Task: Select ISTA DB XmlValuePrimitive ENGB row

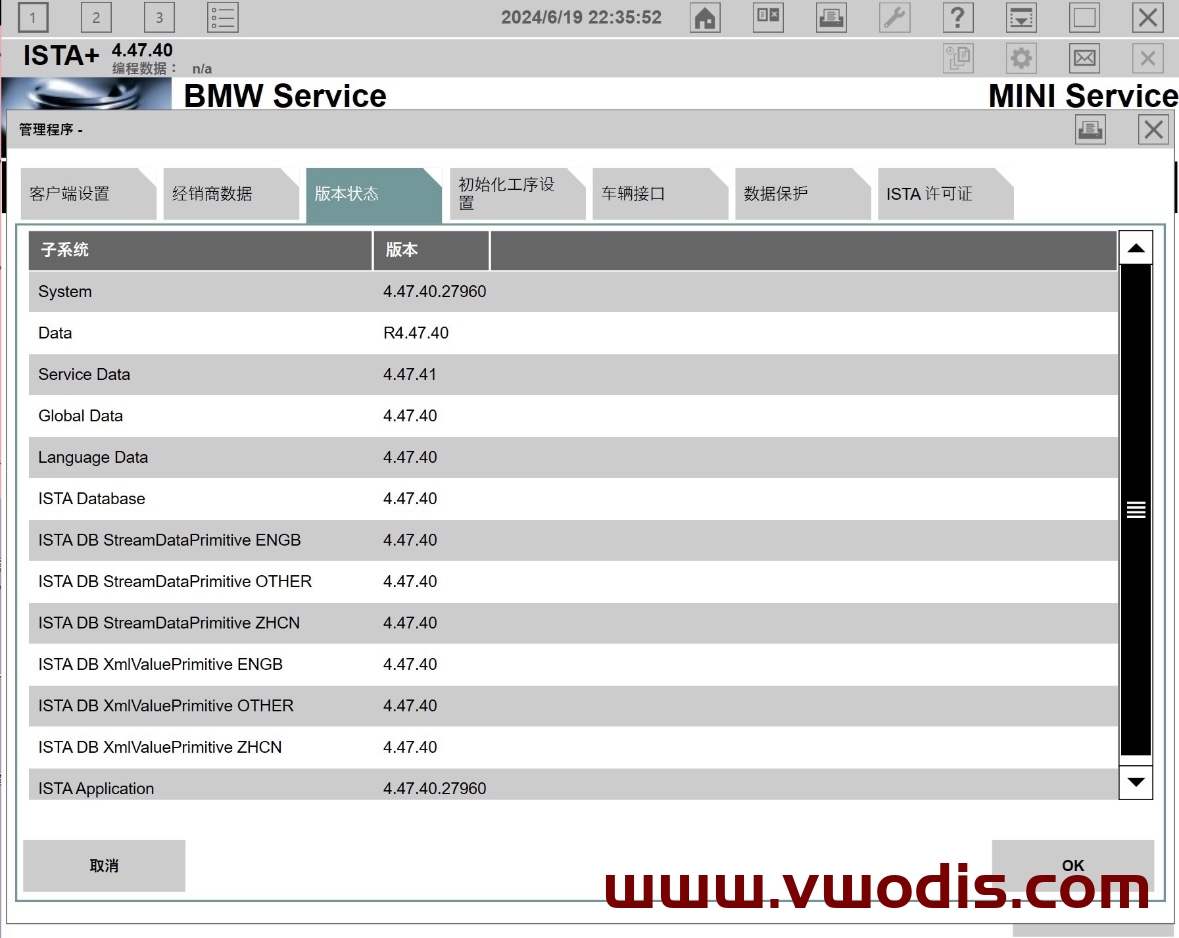Action: [x=573, y=663]
